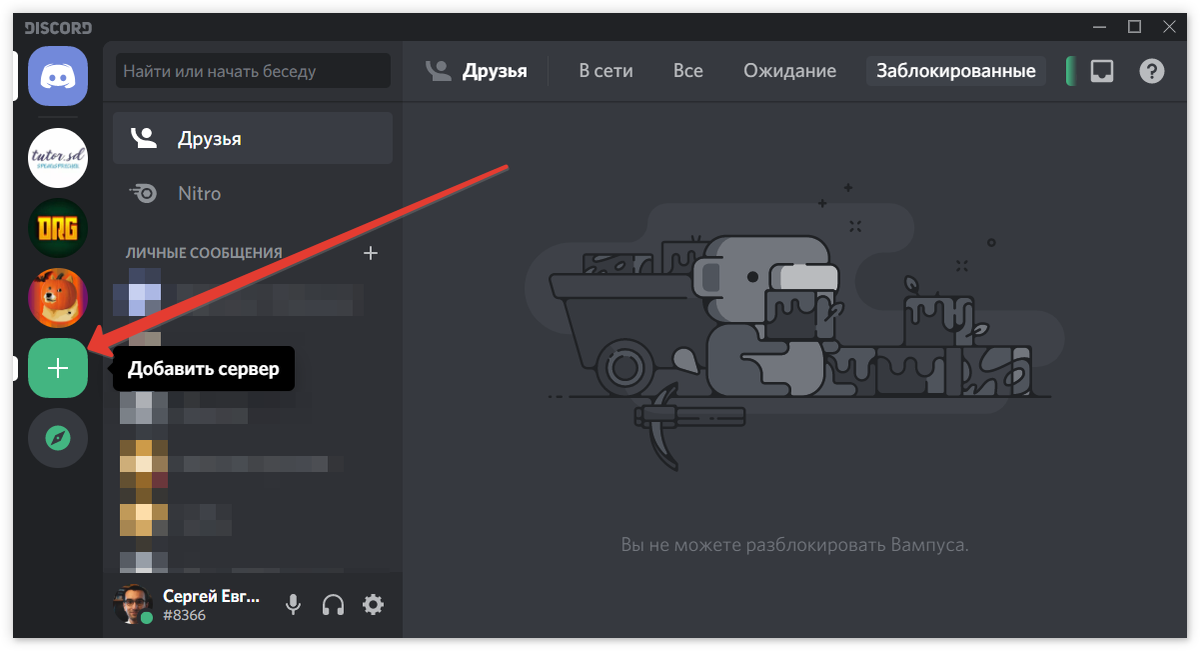Open user settings gear icon

[x=373, y=604]
